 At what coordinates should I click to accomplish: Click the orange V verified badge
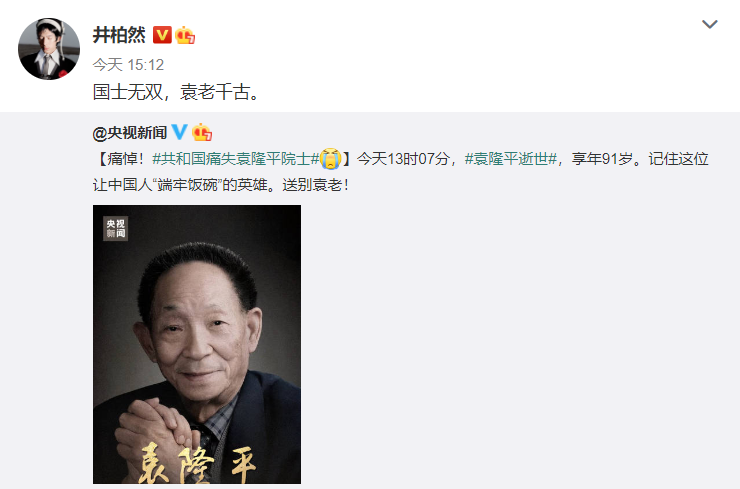click(162, 35)
